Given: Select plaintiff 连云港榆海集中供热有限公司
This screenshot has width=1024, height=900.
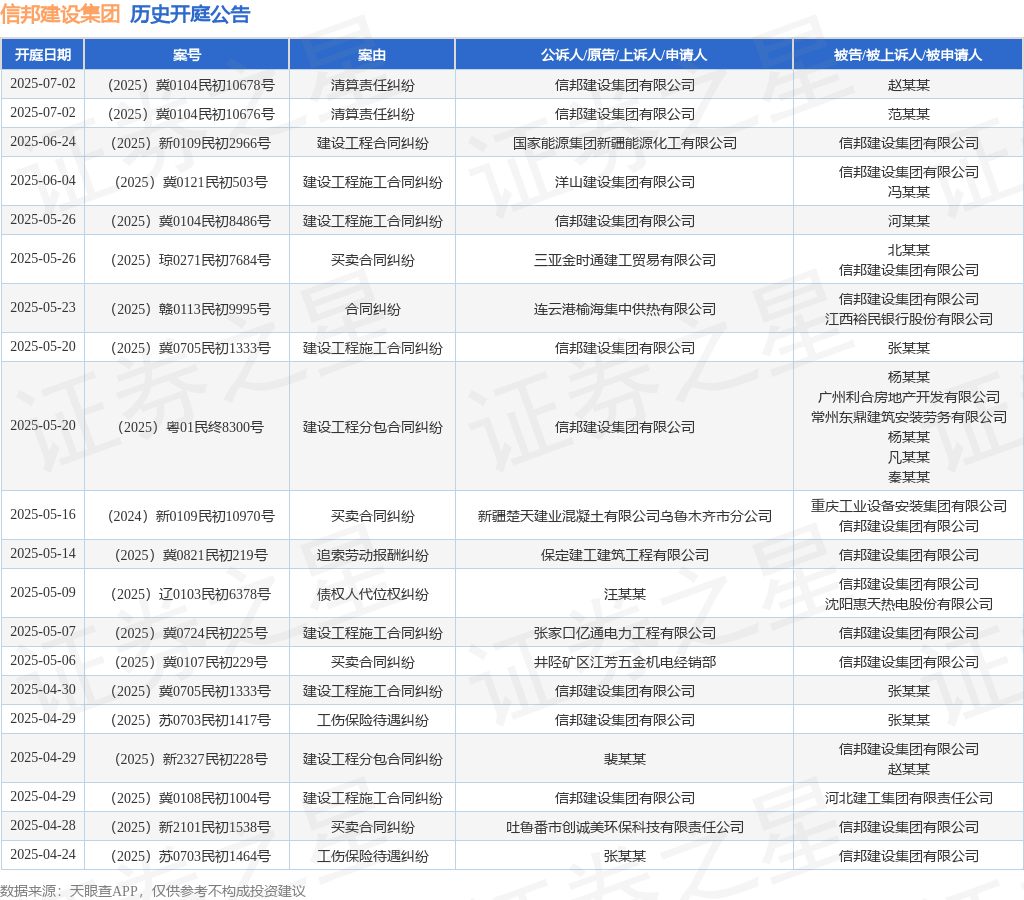Looking at the screenshot, I should pyautogui.click(x=624, y=309).
